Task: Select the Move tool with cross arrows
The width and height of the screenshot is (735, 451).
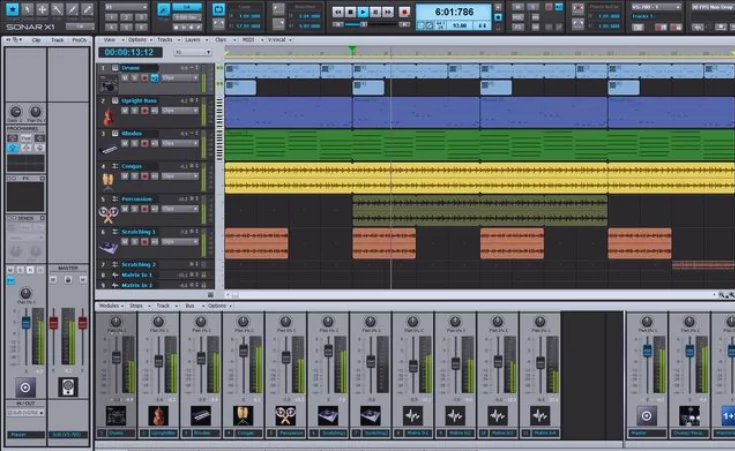Action: [x=42, y=9]
